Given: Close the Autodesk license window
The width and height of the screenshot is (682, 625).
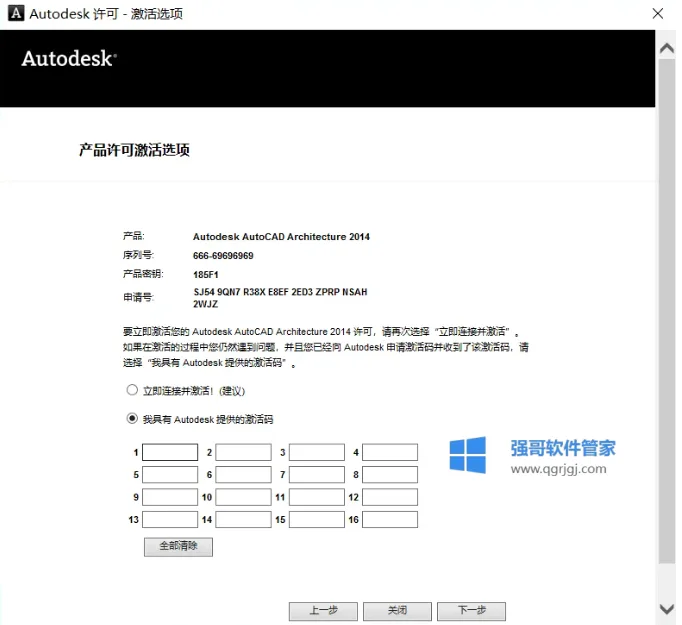Looking at the screenshot, I should 658,13.
